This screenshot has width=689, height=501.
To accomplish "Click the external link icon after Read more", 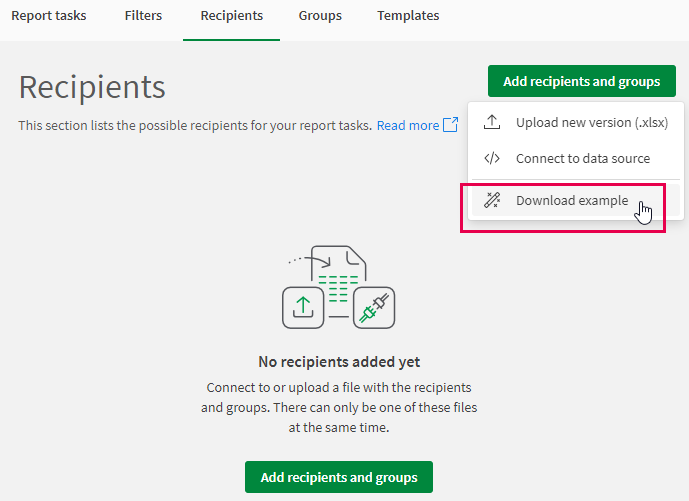I will coord(451,125).
